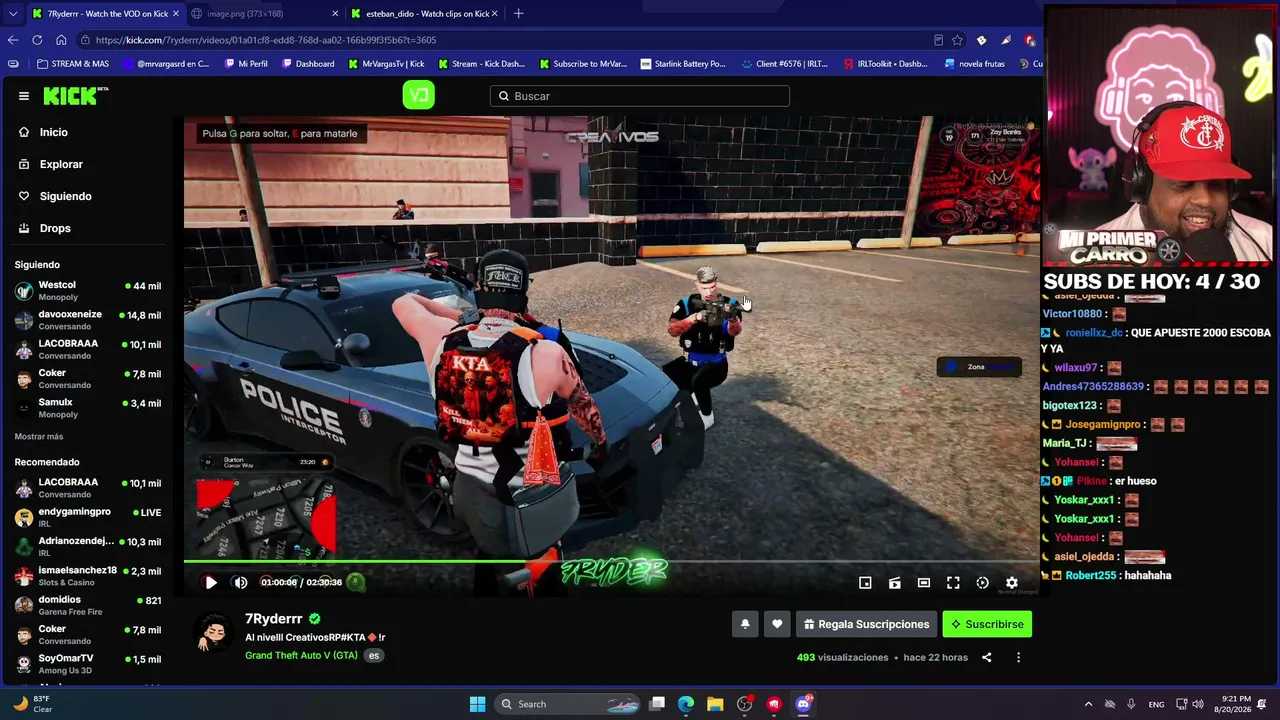Toggle theater mode on the video player
The width and height of the screenshot is (1280, 720).
(x=924, y=583)
